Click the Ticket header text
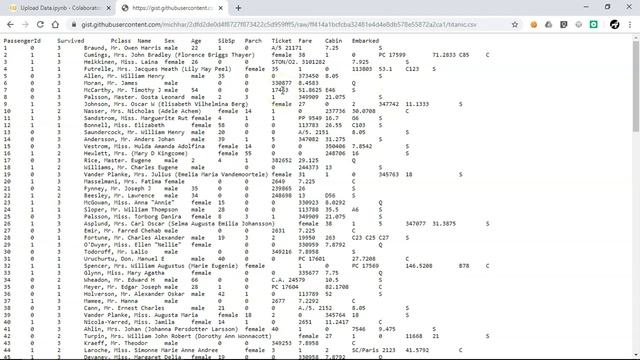 (x=282, y=41)
